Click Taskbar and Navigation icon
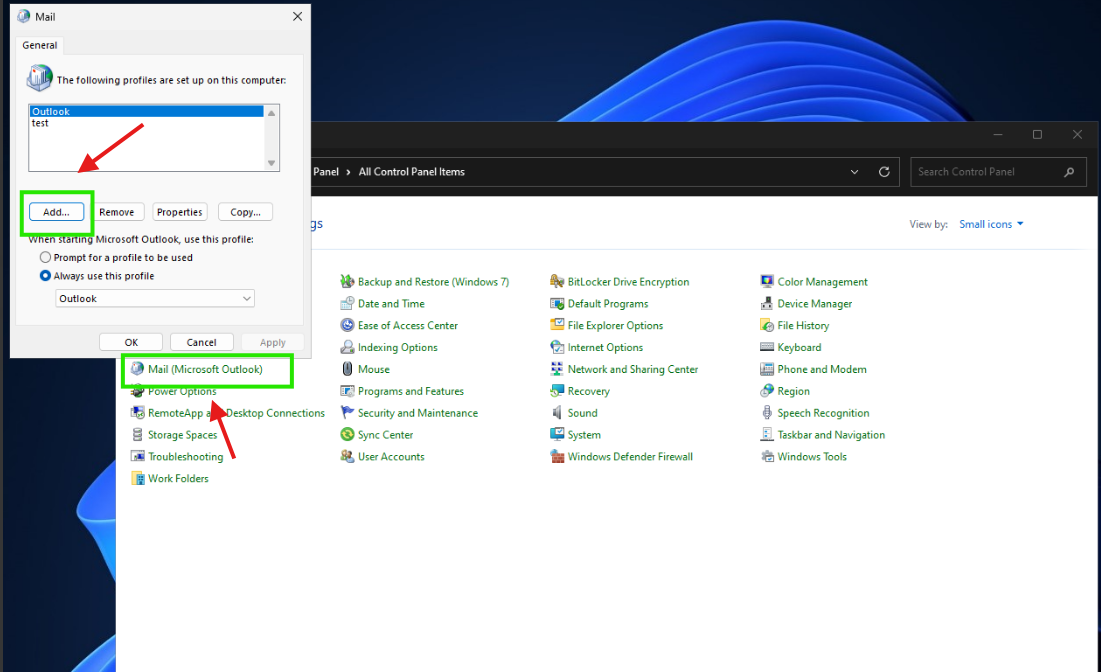 [767, 435]
